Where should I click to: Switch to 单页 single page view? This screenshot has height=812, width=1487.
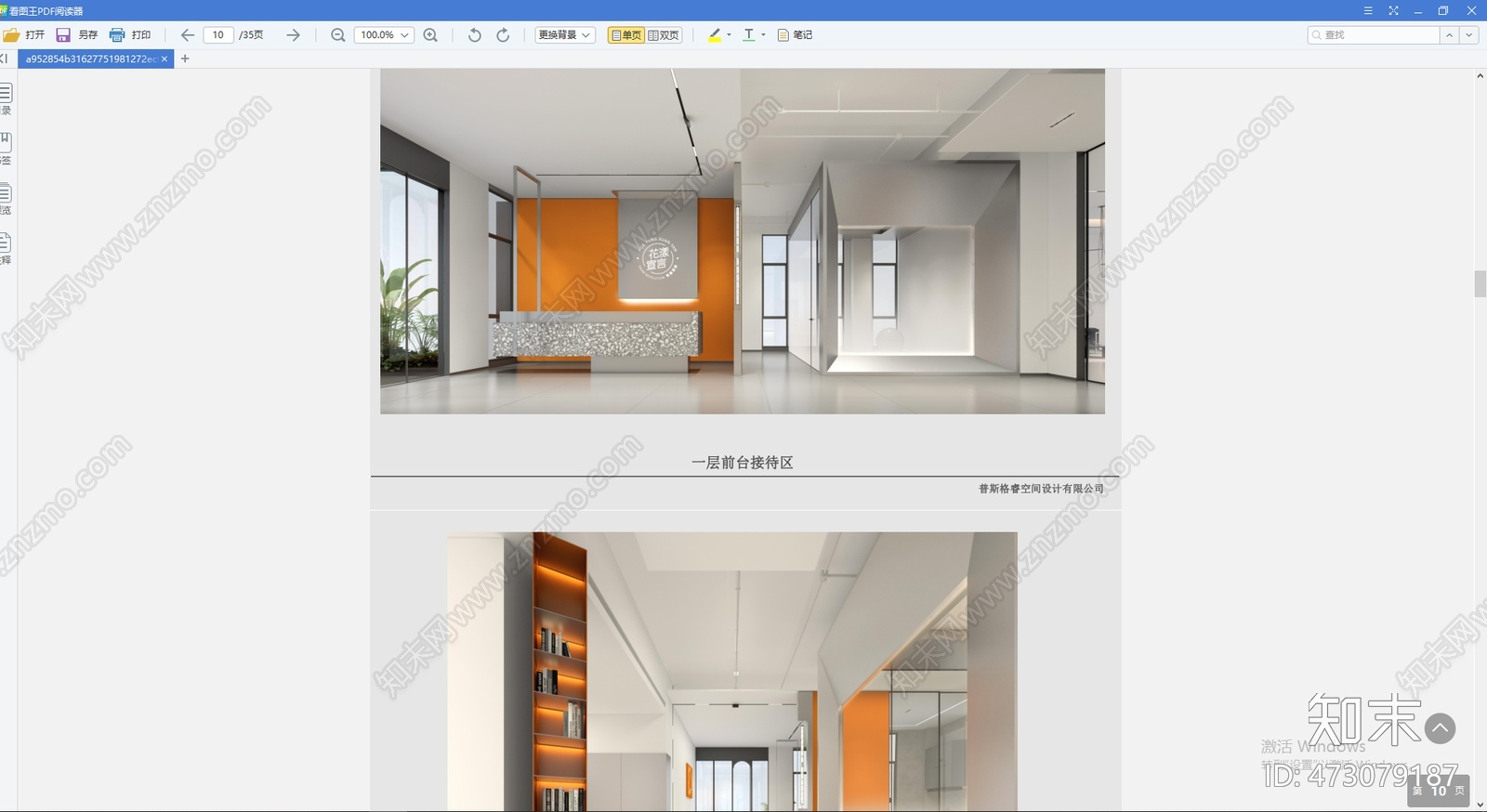[626, 34]
